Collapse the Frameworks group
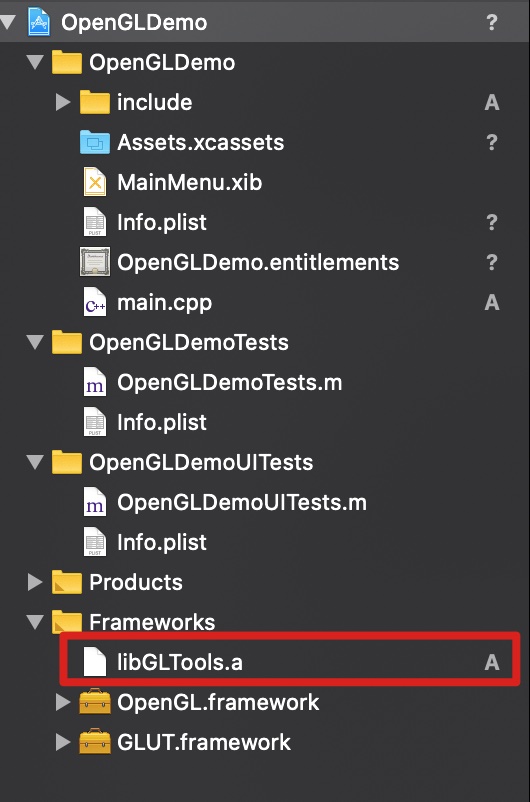 35,621
